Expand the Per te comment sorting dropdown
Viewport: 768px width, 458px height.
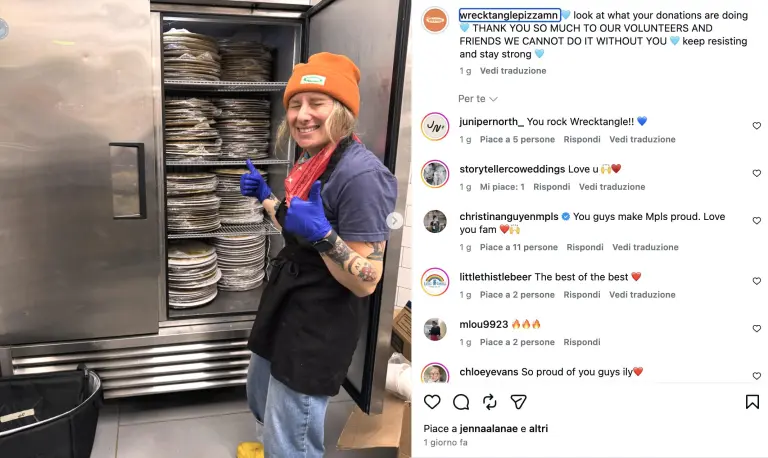478,99
